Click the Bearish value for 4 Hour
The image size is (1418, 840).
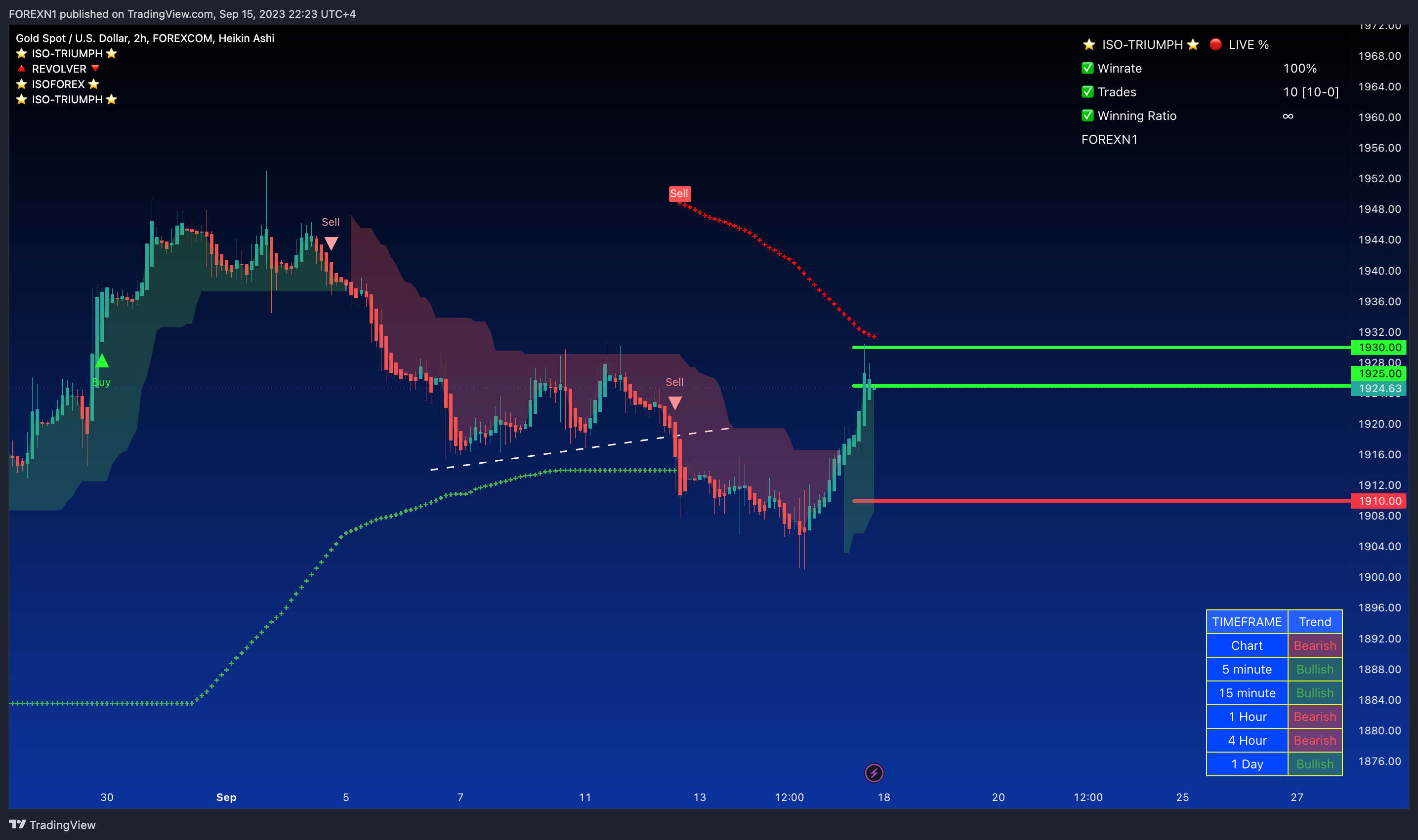click(x=1315, y=740)
